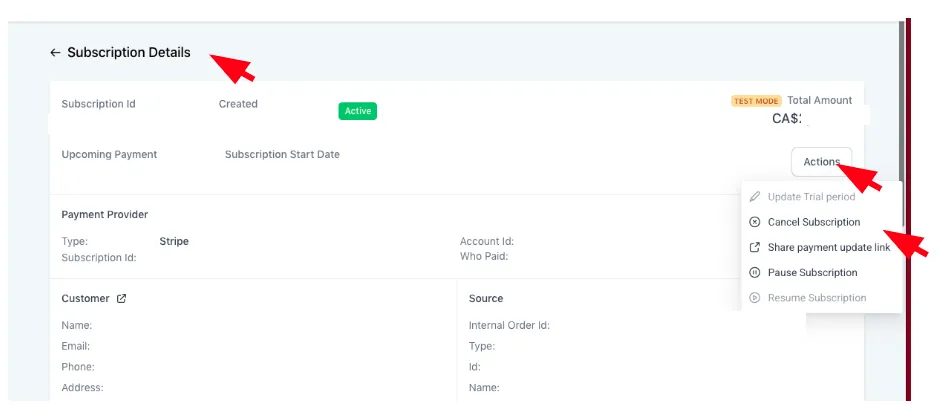Click the vertical page scrollbar

pos(902,123)
